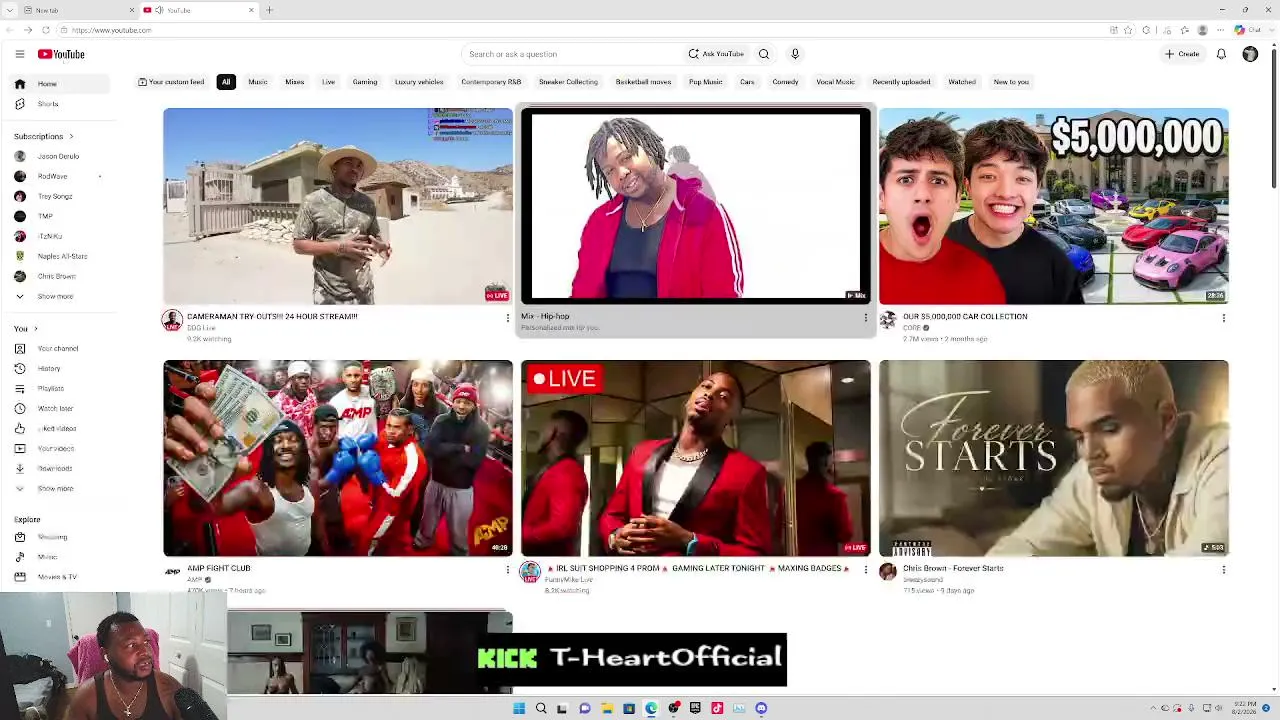Image resolution: width=1280 pixels, height=720 pixels.
Task: Open the browser tab search dropdown
Action: [9, 10]
